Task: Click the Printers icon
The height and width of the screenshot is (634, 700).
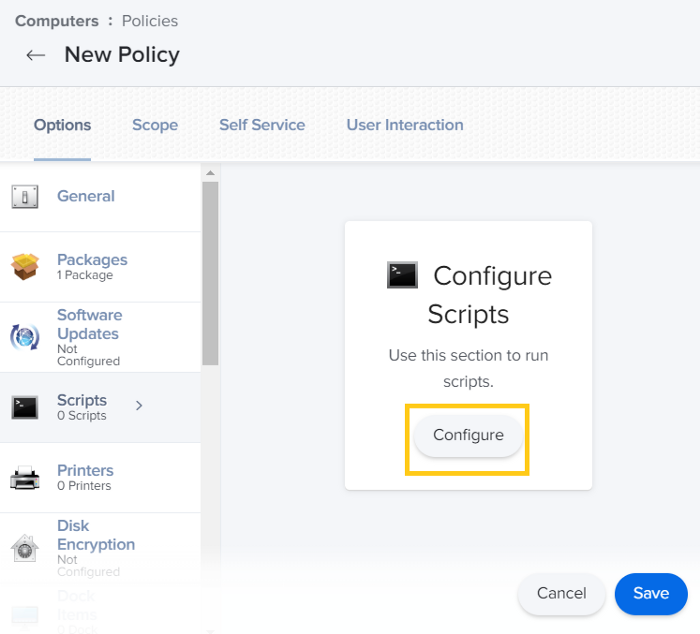Action: [25, 478]
